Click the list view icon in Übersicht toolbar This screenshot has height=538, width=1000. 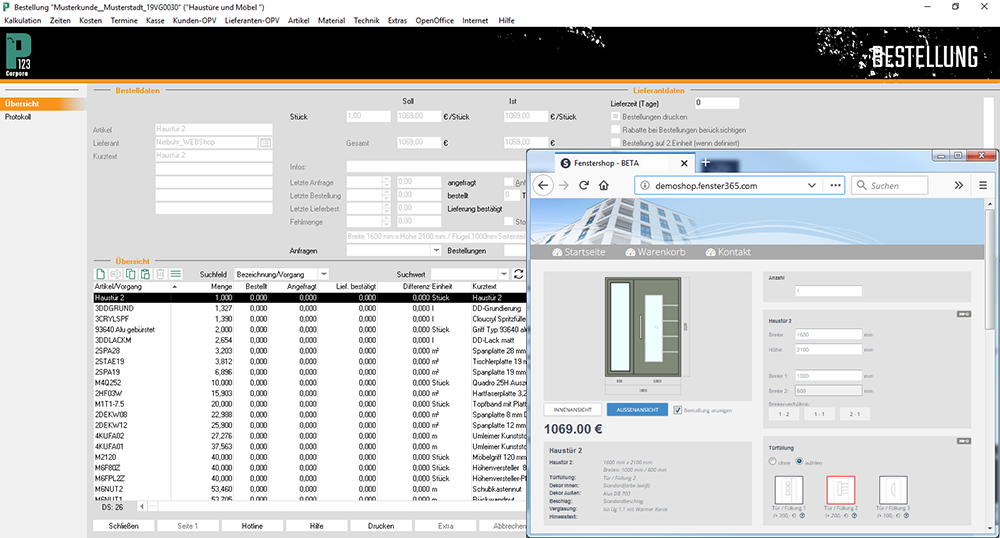pos(175,273)
